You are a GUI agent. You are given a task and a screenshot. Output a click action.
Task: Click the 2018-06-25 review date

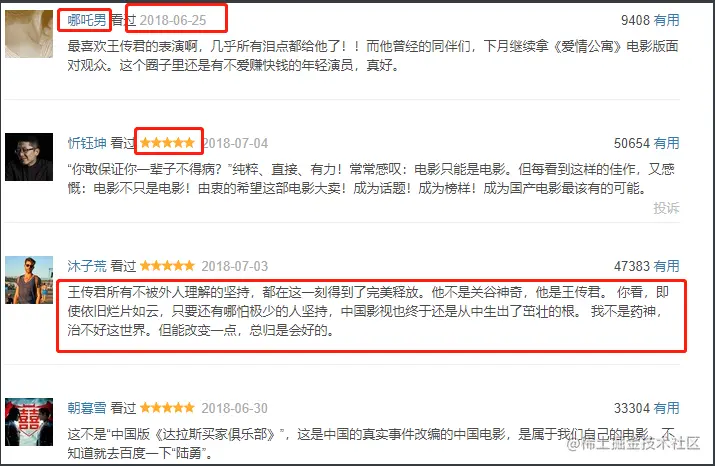point(173,20)
